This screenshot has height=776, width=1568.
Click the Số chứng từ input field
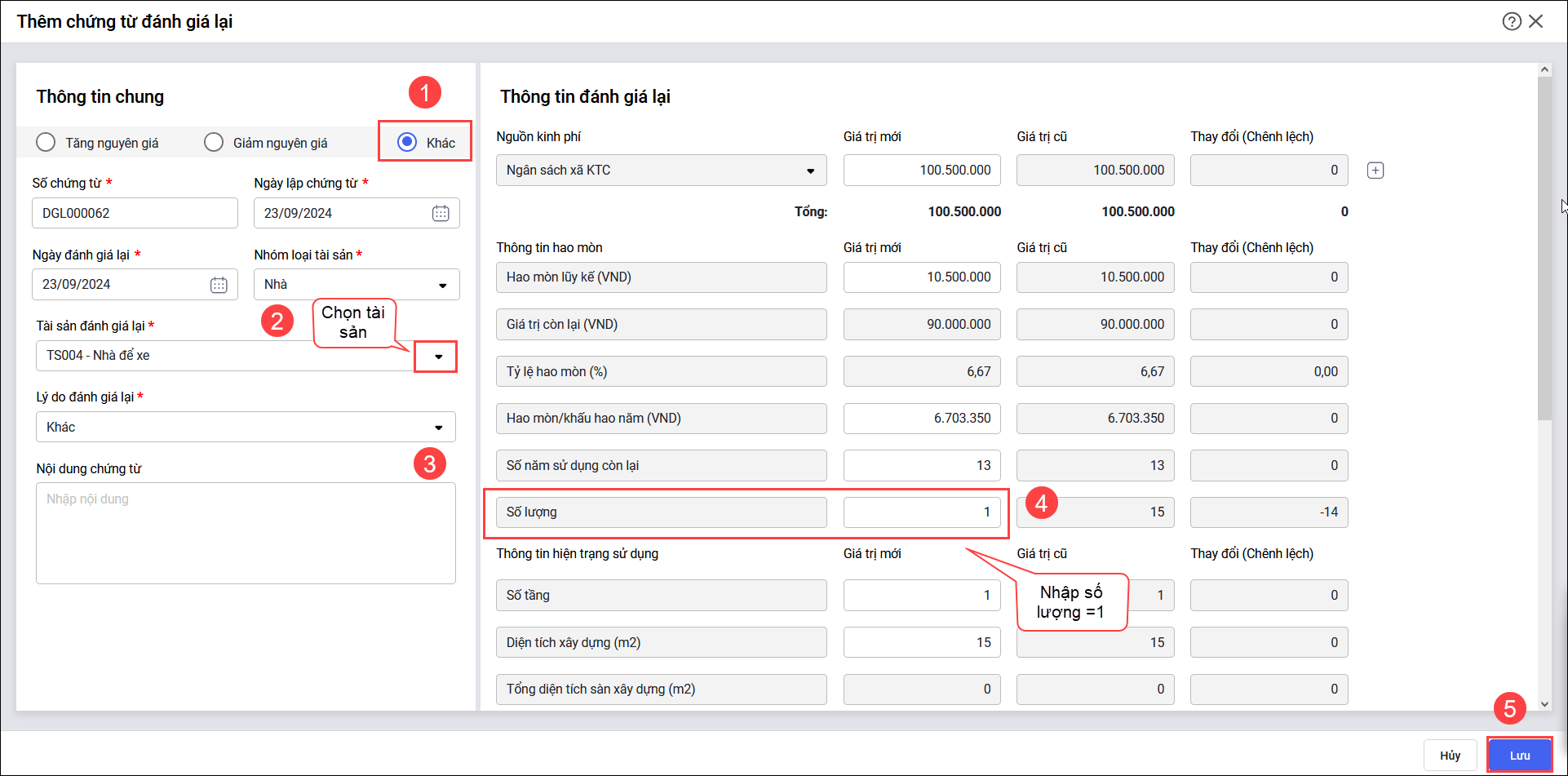click(x=135, y=213)
